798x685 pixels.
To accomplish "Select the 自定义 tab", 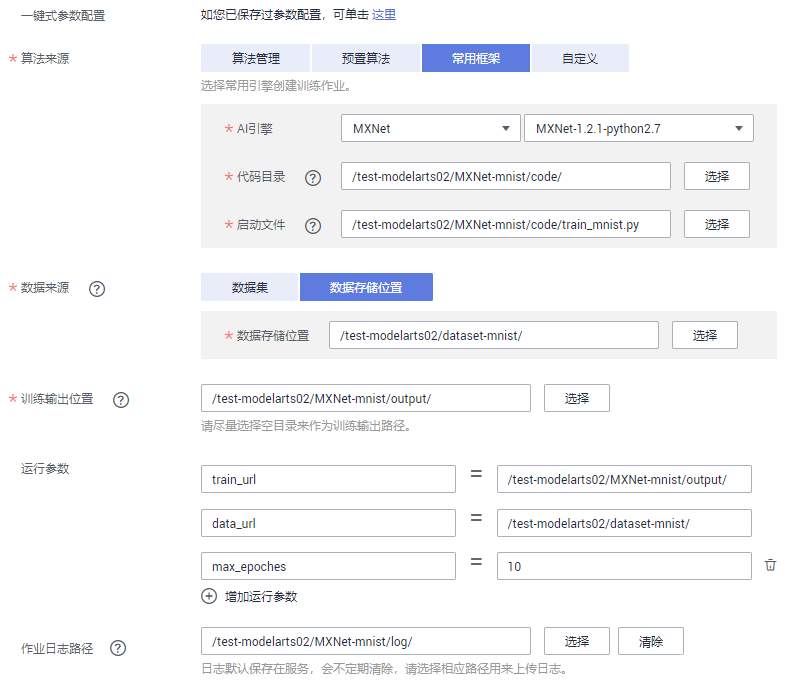I will pos(579,58).
